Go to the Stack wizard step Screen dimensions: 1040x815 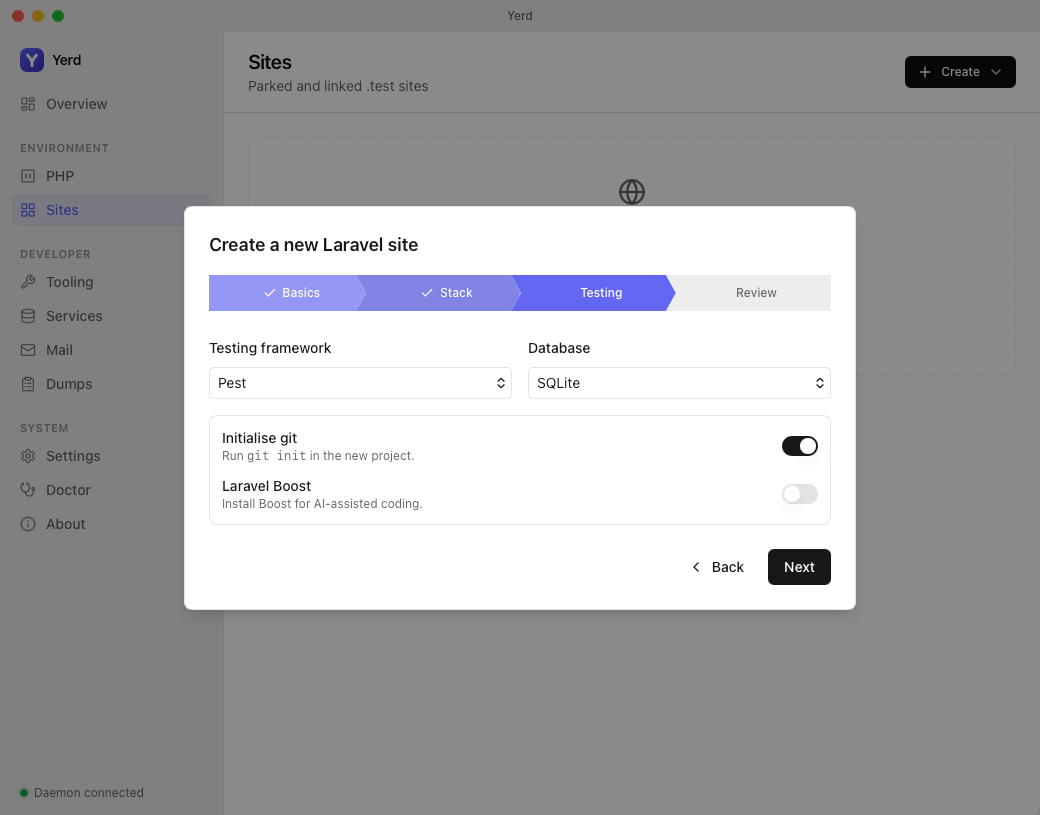click(440, 293)
